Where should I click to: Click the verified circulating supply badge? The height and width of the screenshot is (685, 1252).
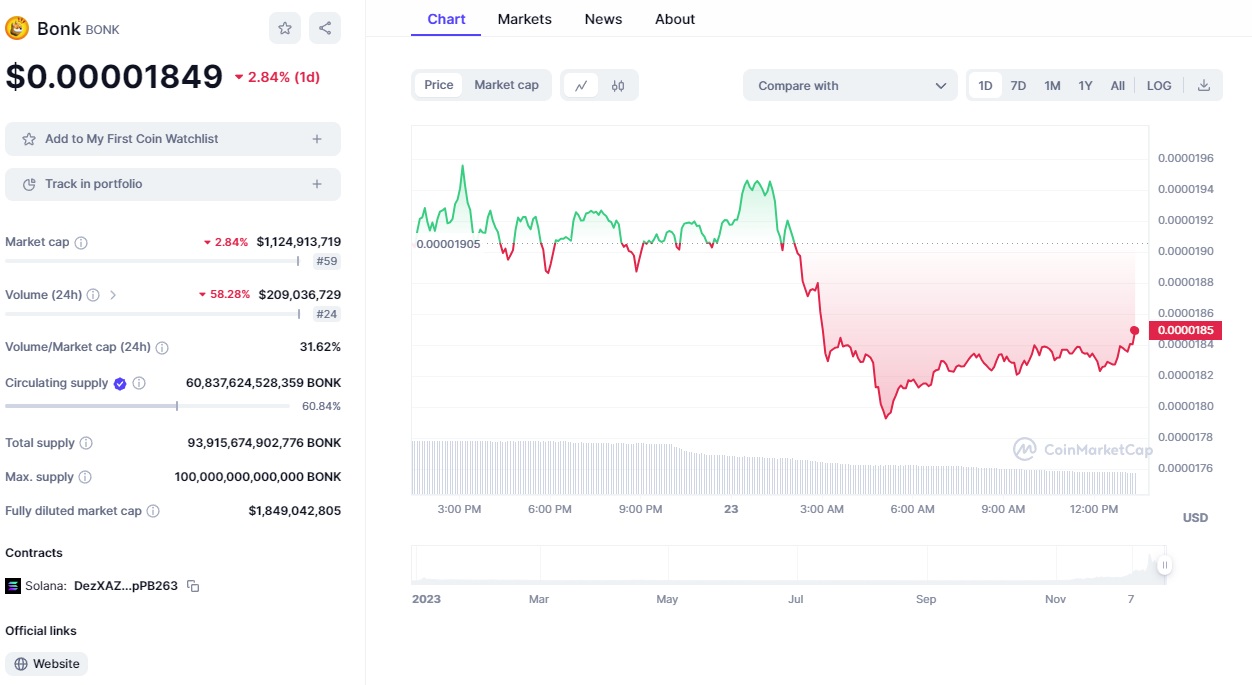[x=120, y=383]
